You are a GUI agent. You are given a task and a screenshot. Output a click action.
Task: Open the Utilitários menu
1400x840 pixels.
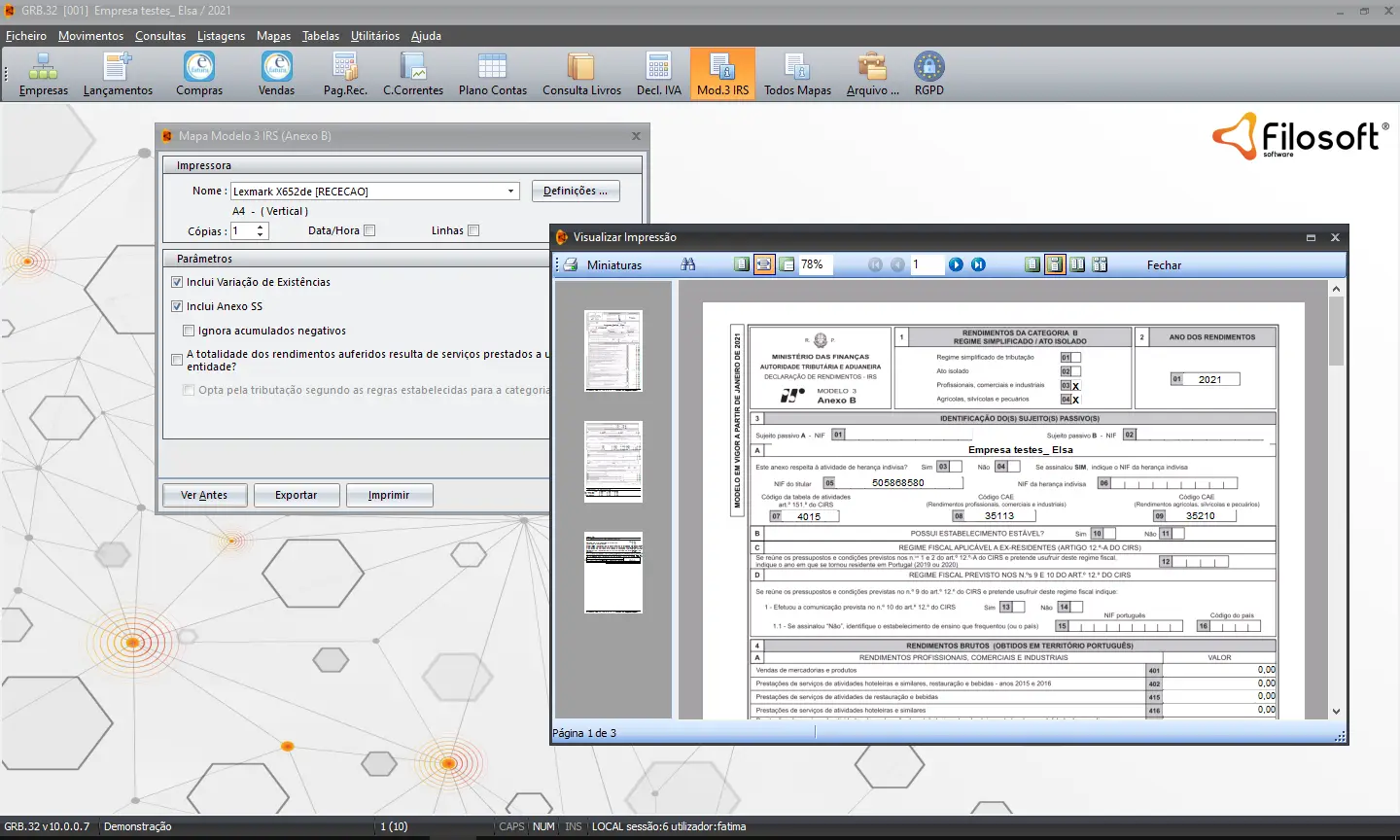click(x=374, y=35)
